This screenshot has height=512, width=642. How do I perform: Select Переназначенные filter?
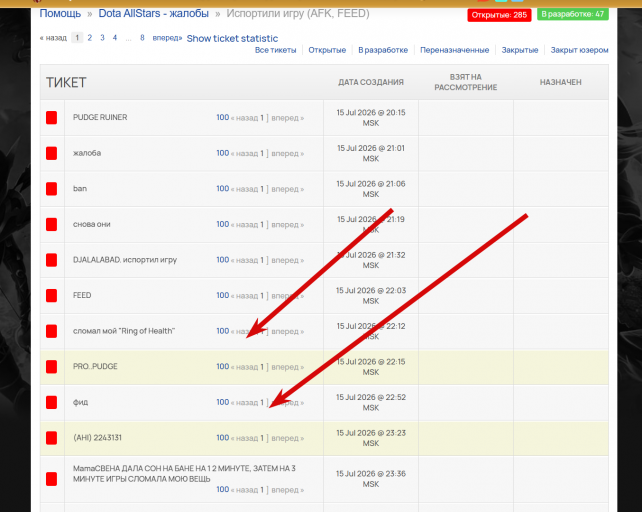(454, 50)
